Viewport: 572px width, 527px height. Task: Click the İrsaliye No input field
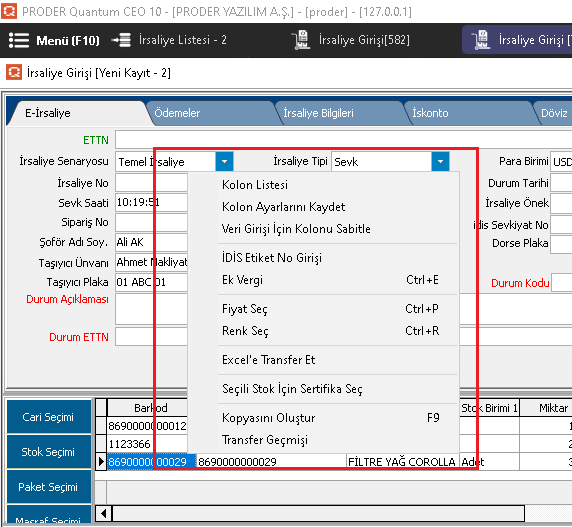point(151,182)
